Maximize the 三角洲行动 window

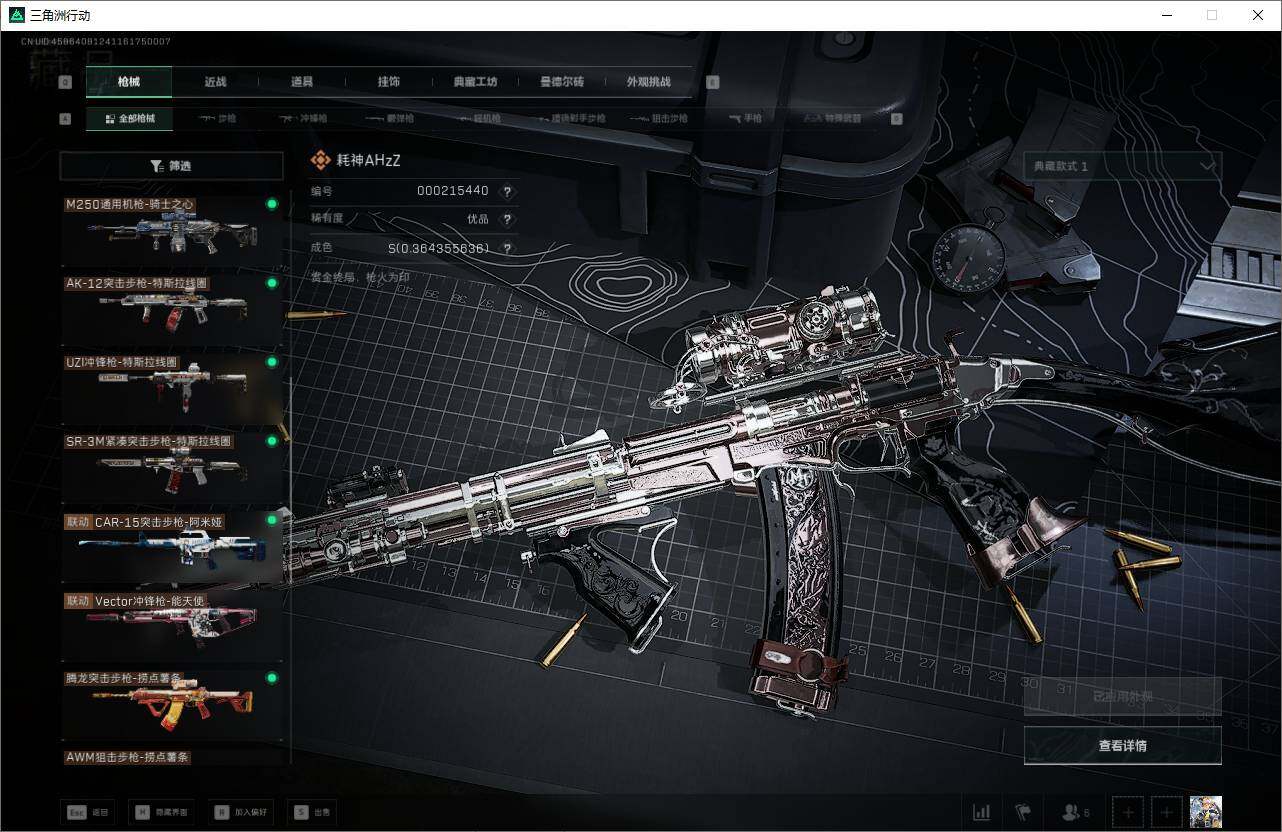(x=1212, y=15)
